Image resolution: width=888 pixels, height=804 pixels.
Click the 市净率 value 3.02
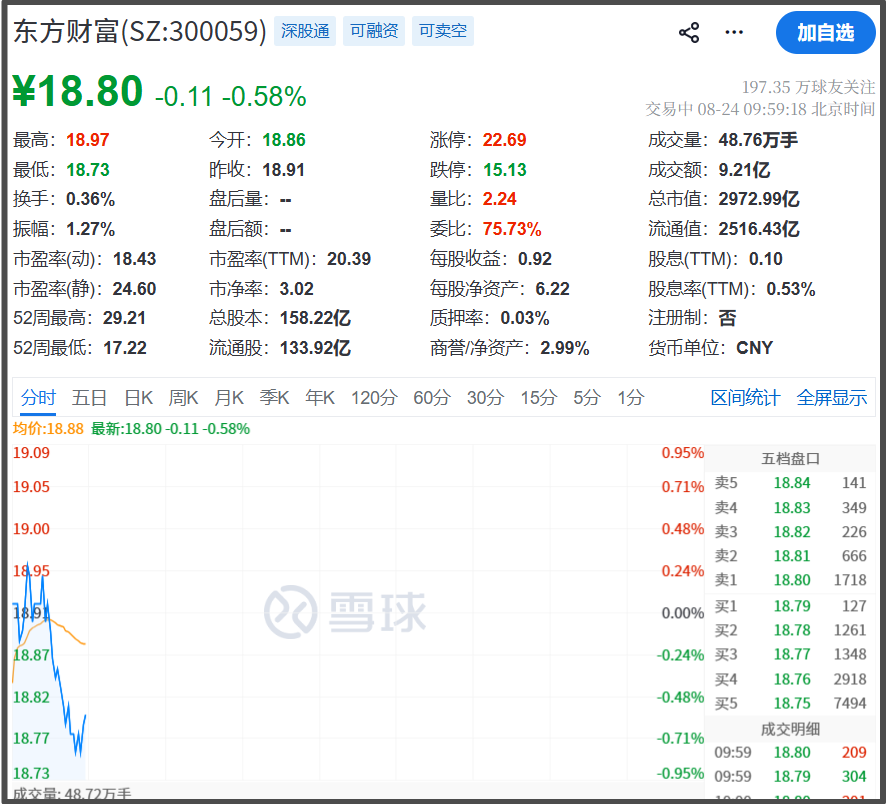tap(297, 289)
